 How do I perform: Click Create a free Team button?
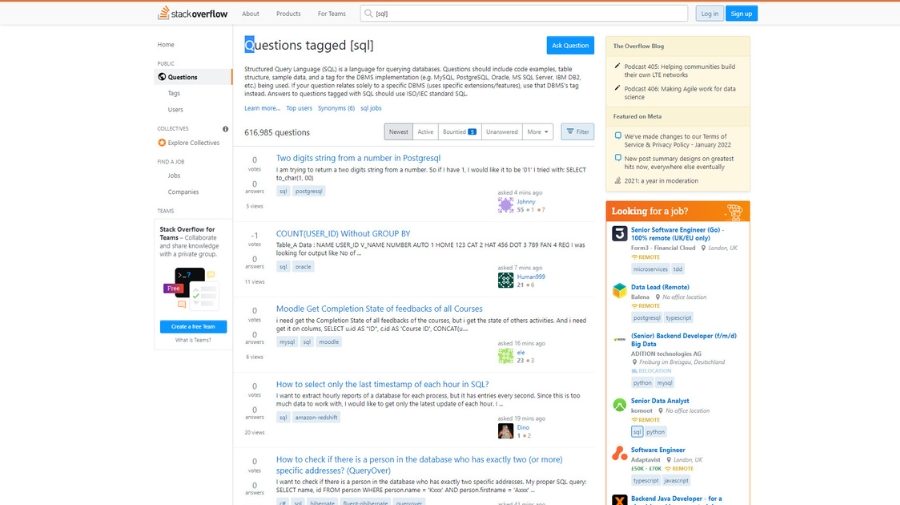[x=193, y=327]
